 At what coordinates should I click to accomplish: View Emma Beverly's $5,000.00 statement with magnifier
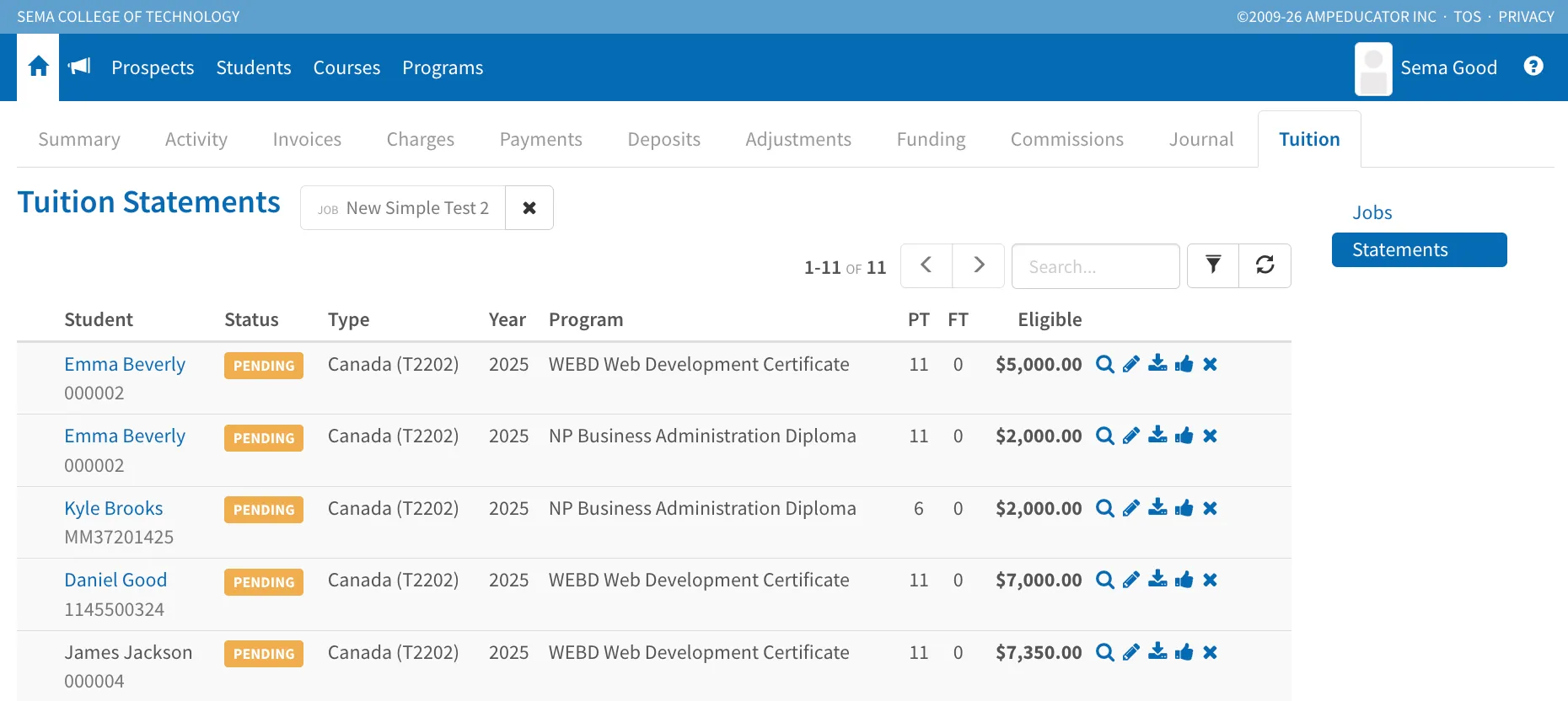1105,364
